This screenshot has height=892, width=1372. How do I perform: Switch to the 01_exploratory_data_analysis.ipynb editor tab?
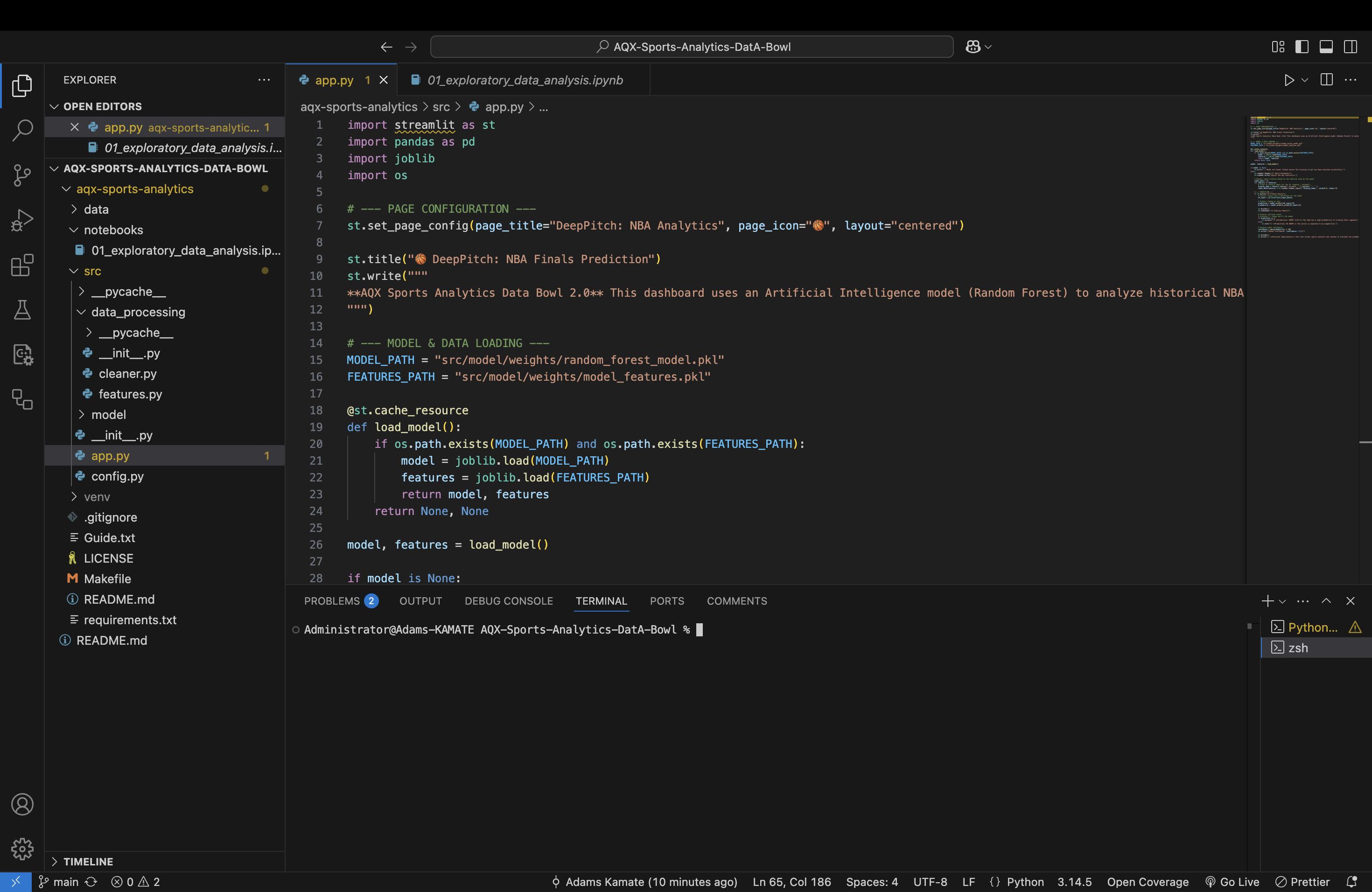[x=524, y=80]
